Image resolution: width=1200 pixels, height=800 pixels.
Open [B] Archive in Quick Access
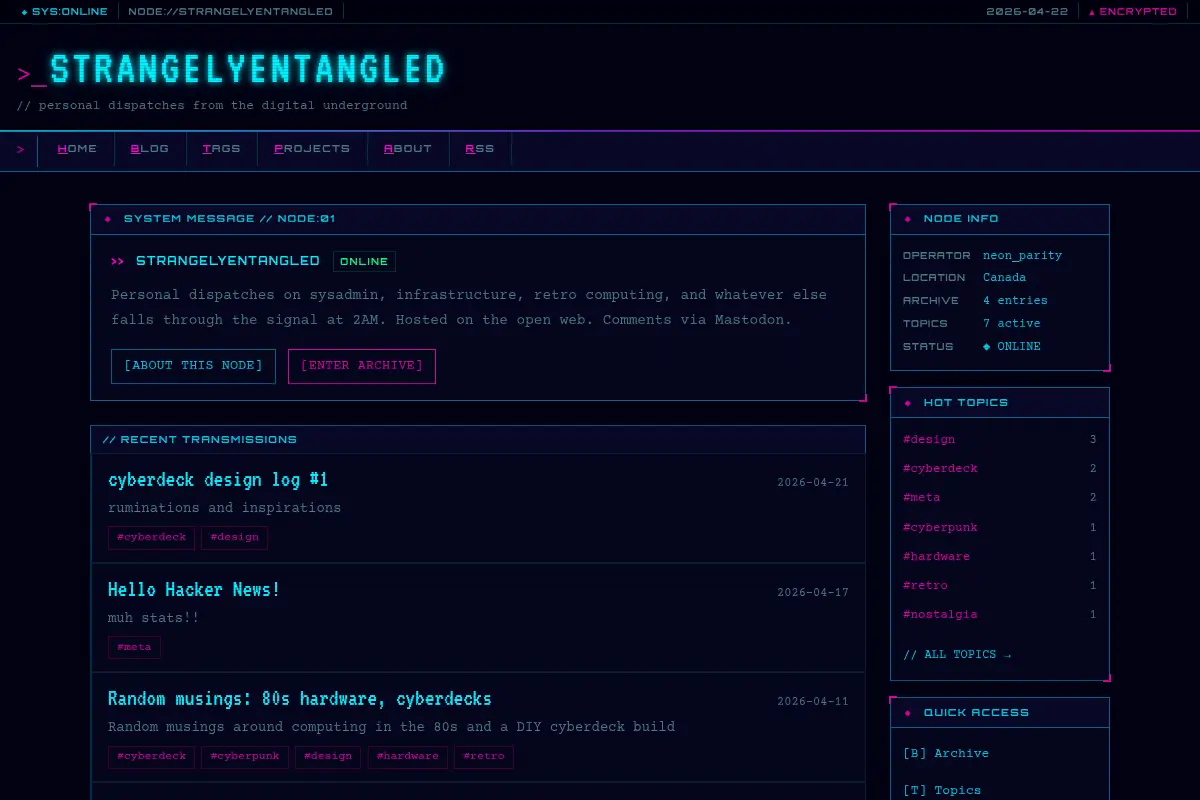946,754
